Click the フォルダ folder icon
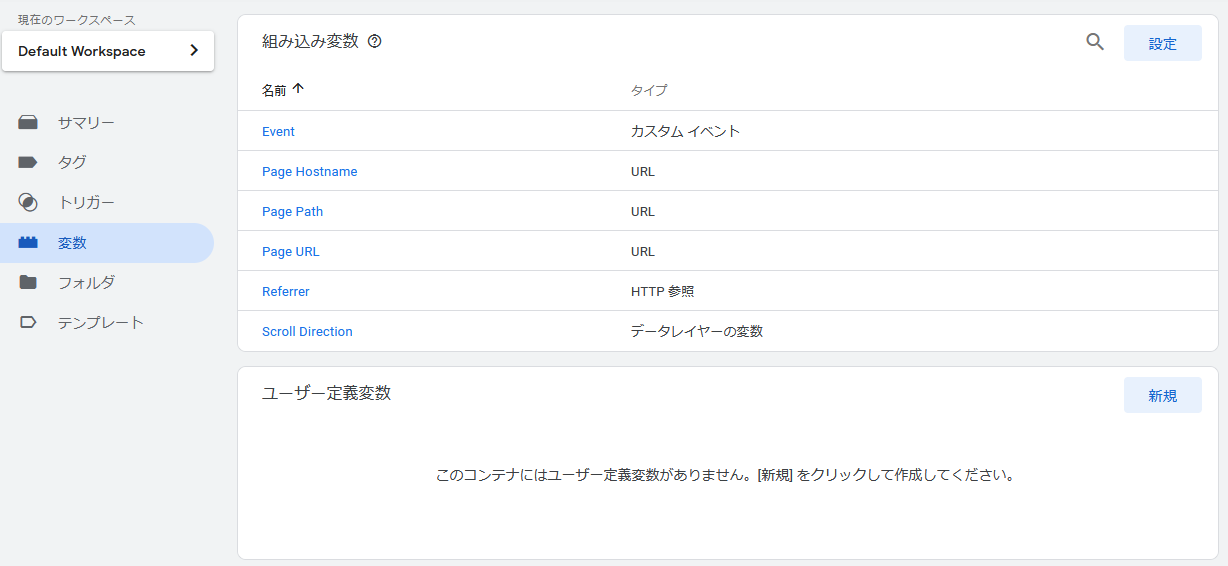 pyautogui.click(x=28, y=283)
